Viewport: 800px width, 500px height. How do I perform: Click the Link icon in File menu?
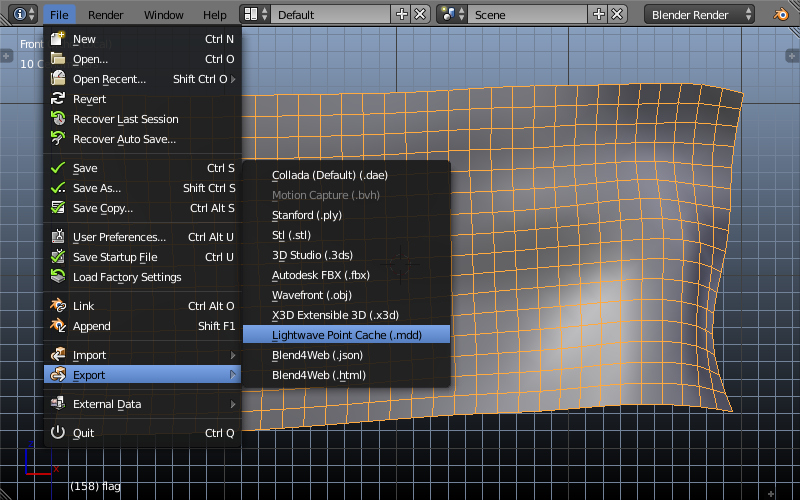point(58,305)
